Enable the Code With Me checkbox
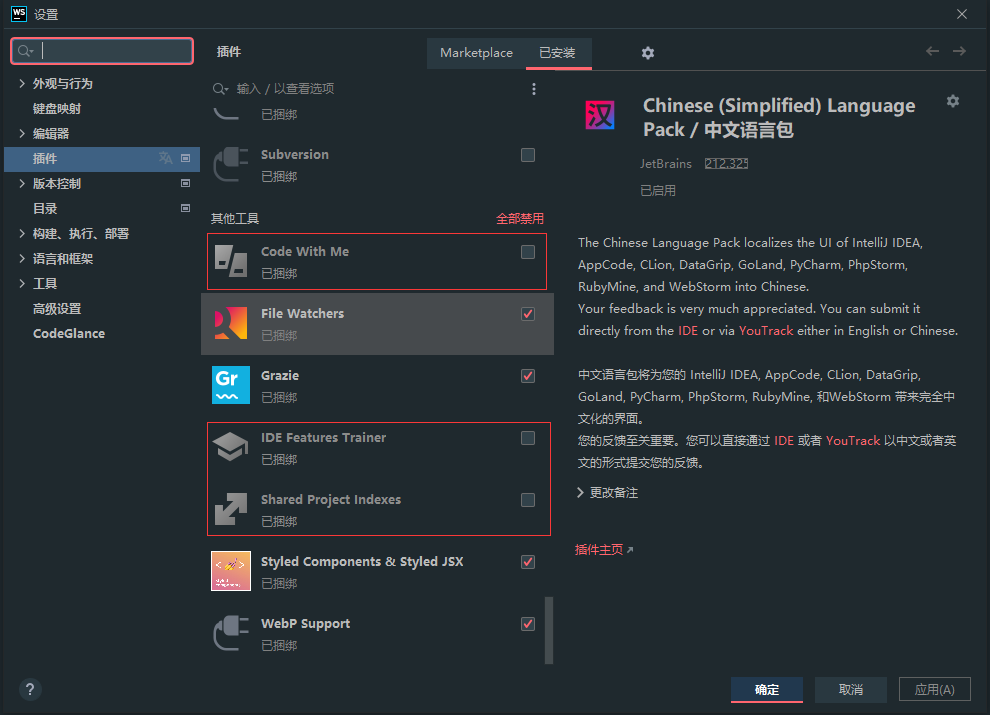Screen dimensions: 990x715 (527, 253)
